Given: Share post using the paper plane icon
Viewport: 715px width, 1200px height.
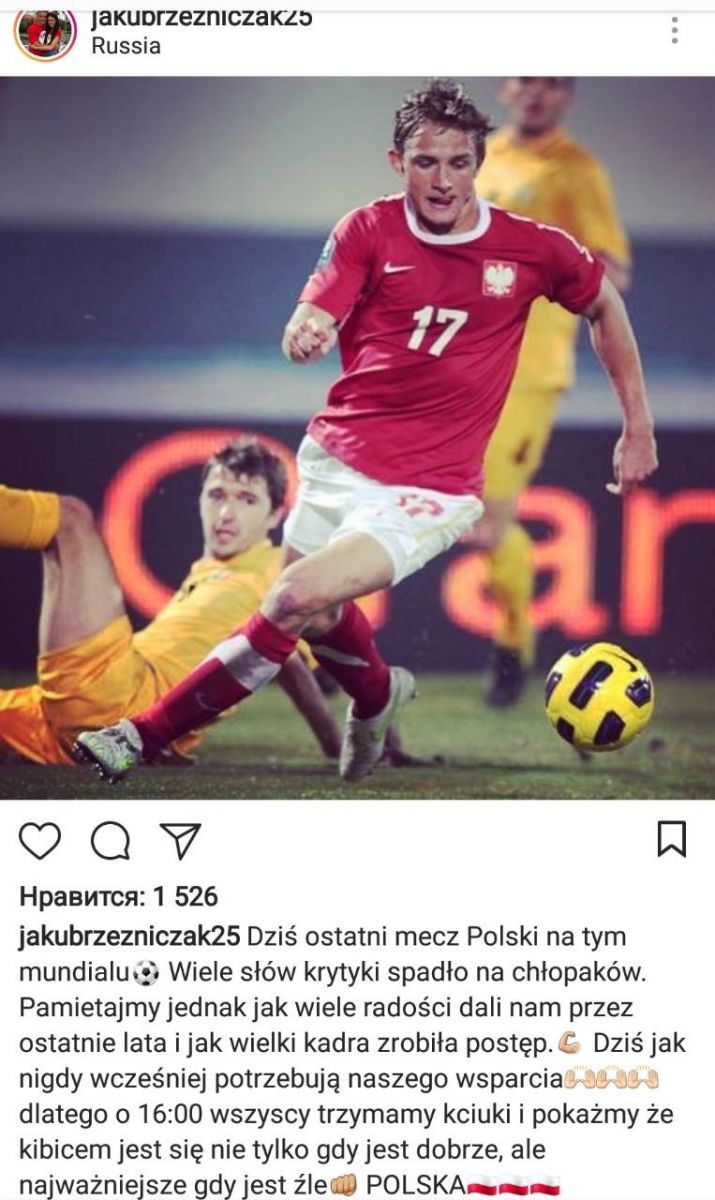Looking at the screenshot, I should pos(181,841).
